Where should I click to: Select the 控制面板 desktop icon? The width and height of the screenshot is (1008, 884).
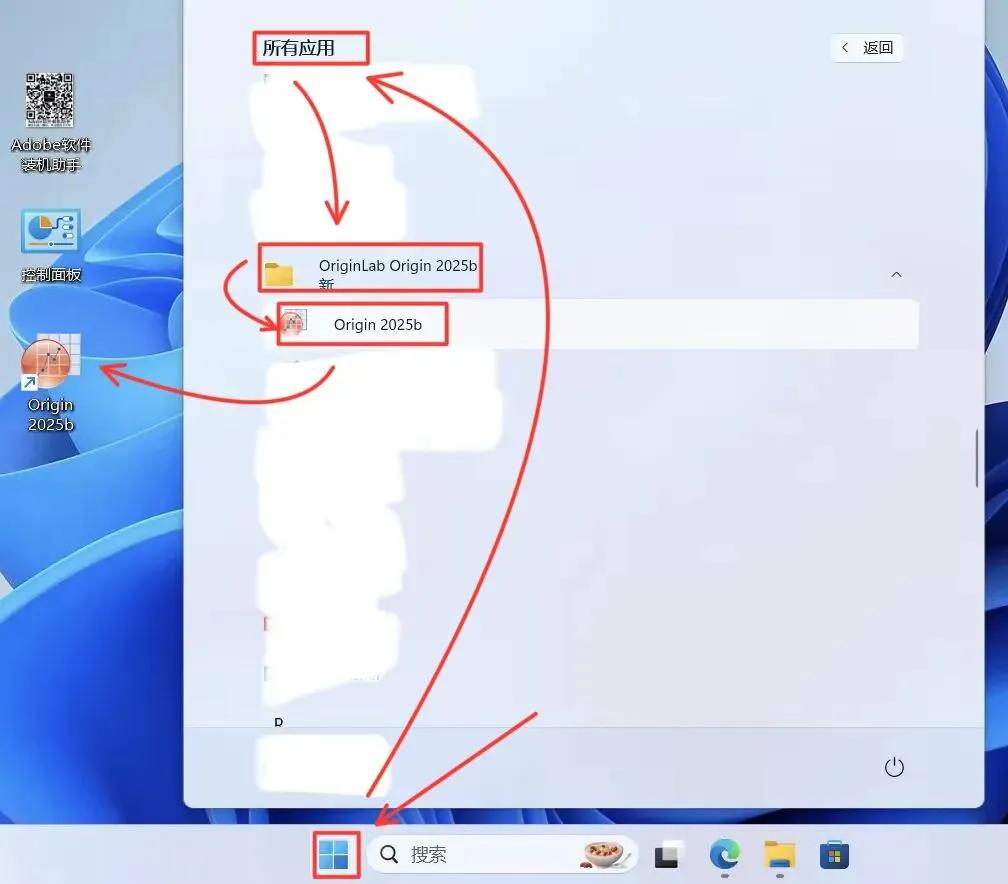pyautogui.click(x=51, y=246)
